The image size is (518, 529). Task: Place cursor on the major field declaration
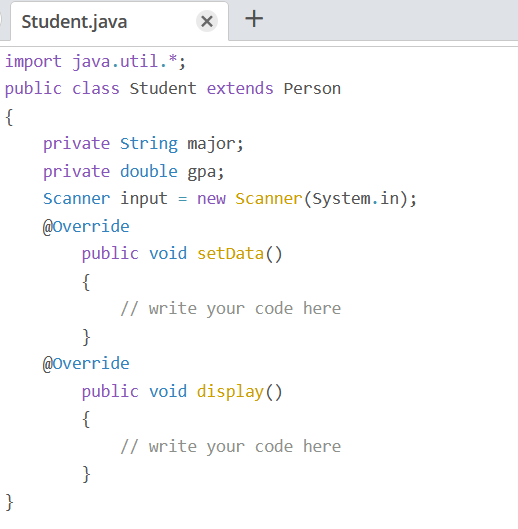pyautogui.click(x=143, y=144)
